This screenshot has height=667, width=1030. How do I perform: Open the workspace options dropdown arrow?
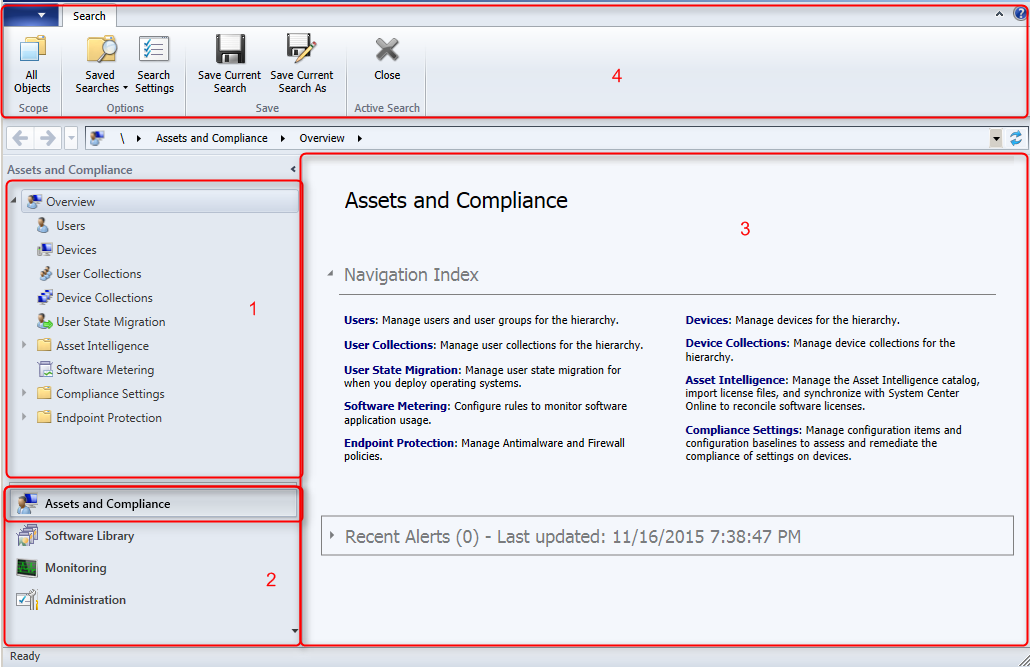294,631
